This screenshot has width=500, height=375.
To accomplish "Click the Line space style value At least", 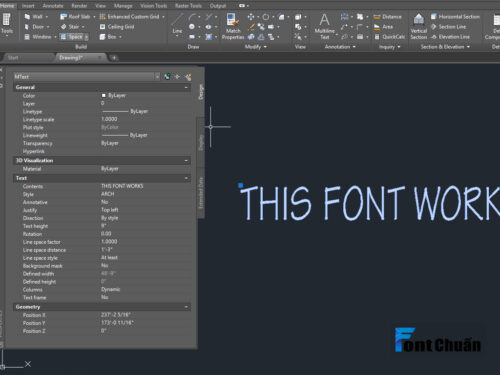I will point(109,258).
